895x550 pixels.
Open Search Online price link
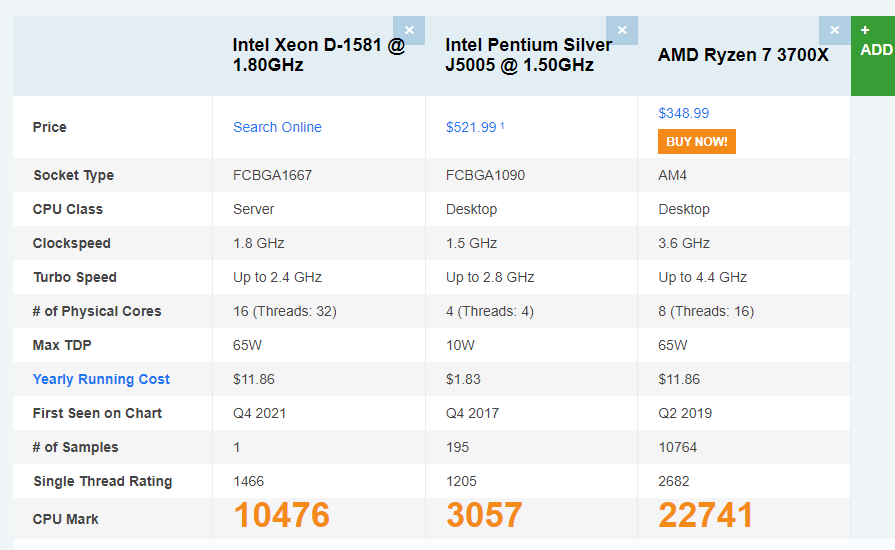(277, 127)
